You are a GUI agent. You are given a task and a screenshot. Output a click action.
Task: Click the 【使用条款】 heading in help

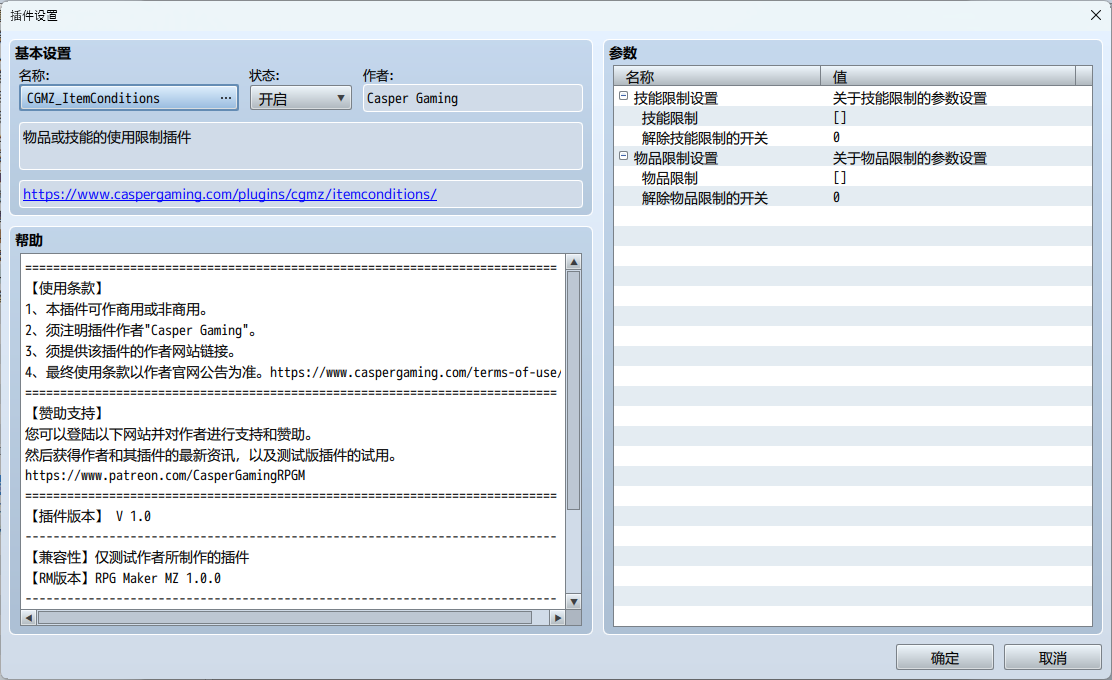tap(67, 288)
